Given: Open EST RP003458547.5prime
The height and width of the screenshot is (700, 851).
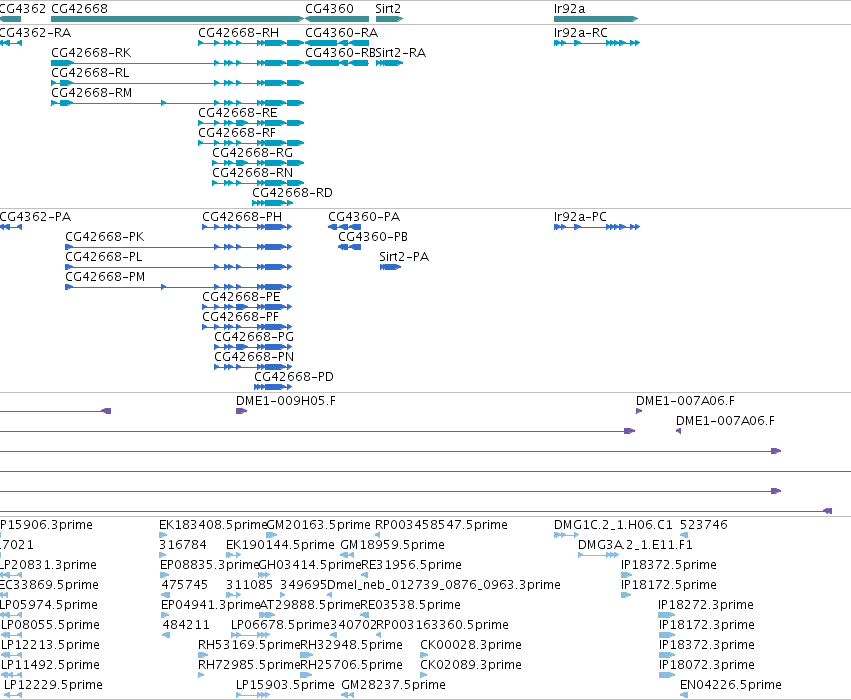Looking at the screenshot, I should coord(442,525).
